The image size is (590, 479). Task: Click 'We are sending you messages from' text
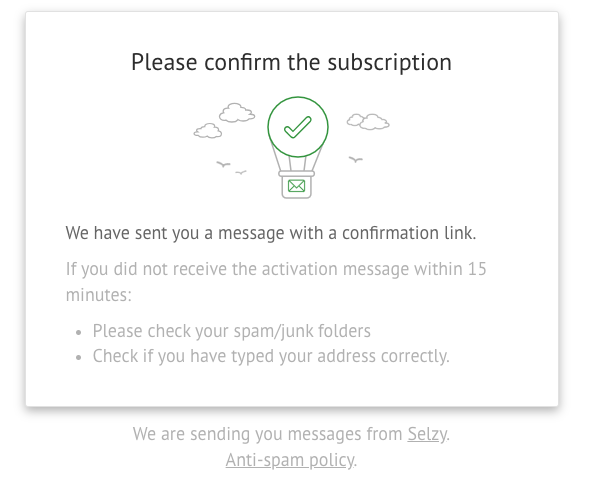(268, 434)
